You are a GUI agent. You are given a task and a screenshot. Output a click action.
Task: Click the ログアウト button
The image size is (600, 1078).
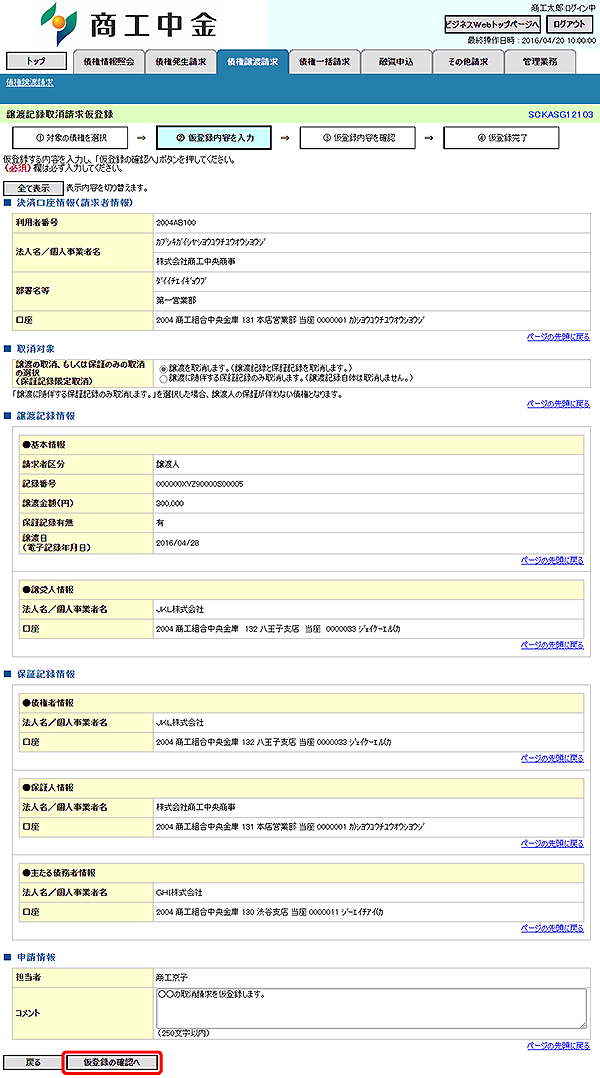(x=570, y=24)
